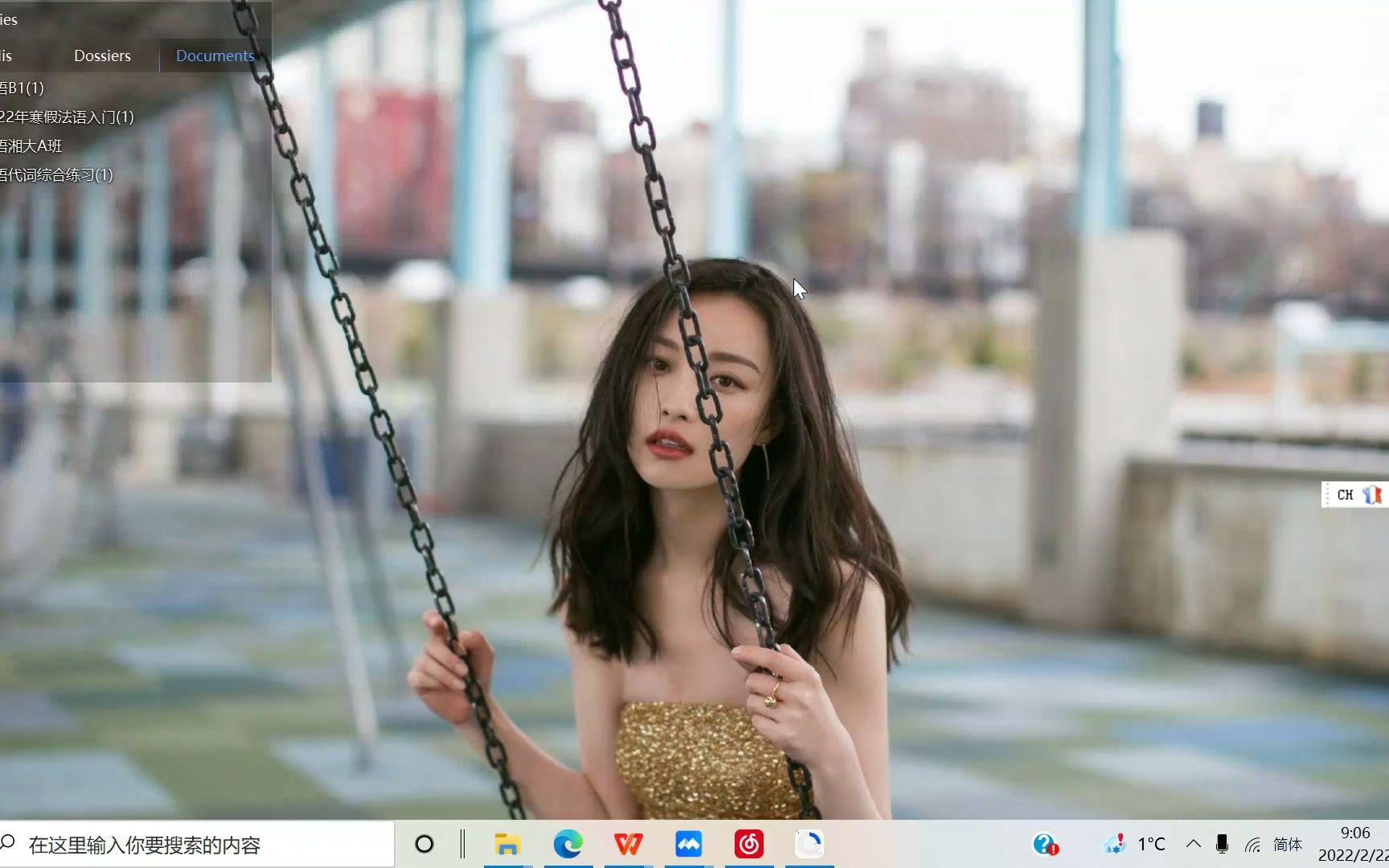The width and height of the screenshot is (1389, 868).
Task: Open the weather widget showing 1°C
Action: [x=1135, y=844]
